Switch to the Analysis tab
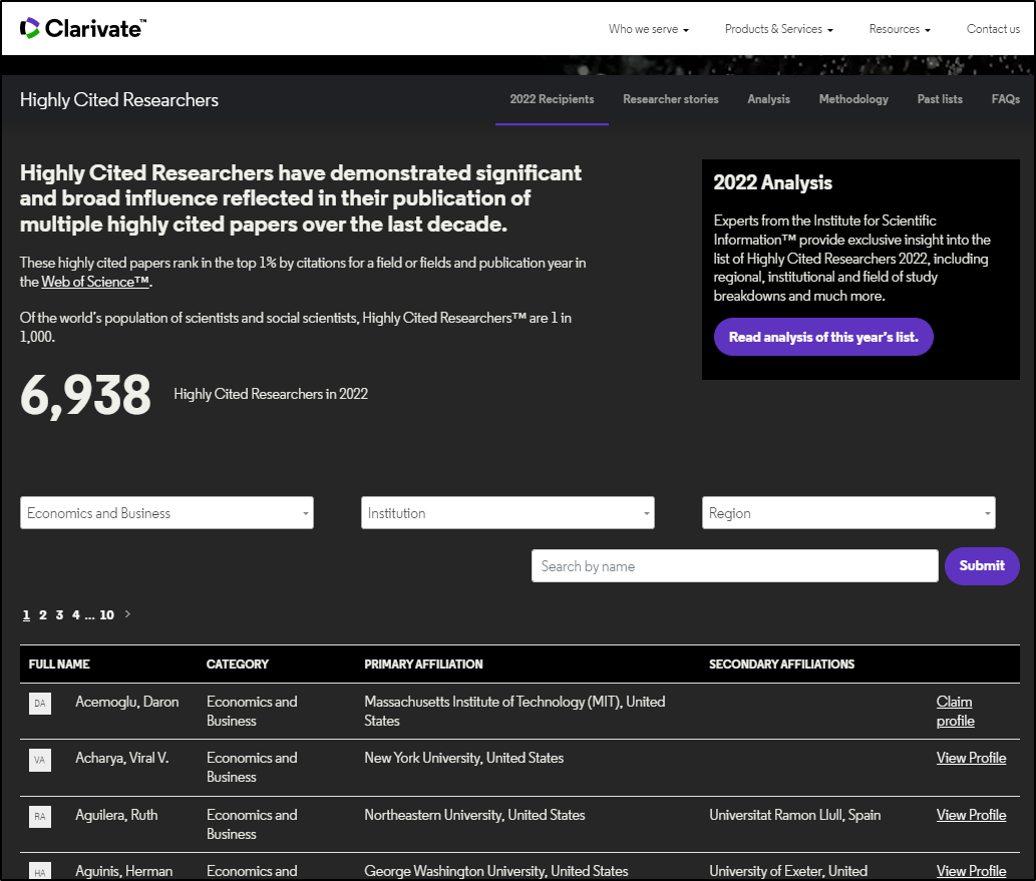1036x881 pixels. (768, 99)
